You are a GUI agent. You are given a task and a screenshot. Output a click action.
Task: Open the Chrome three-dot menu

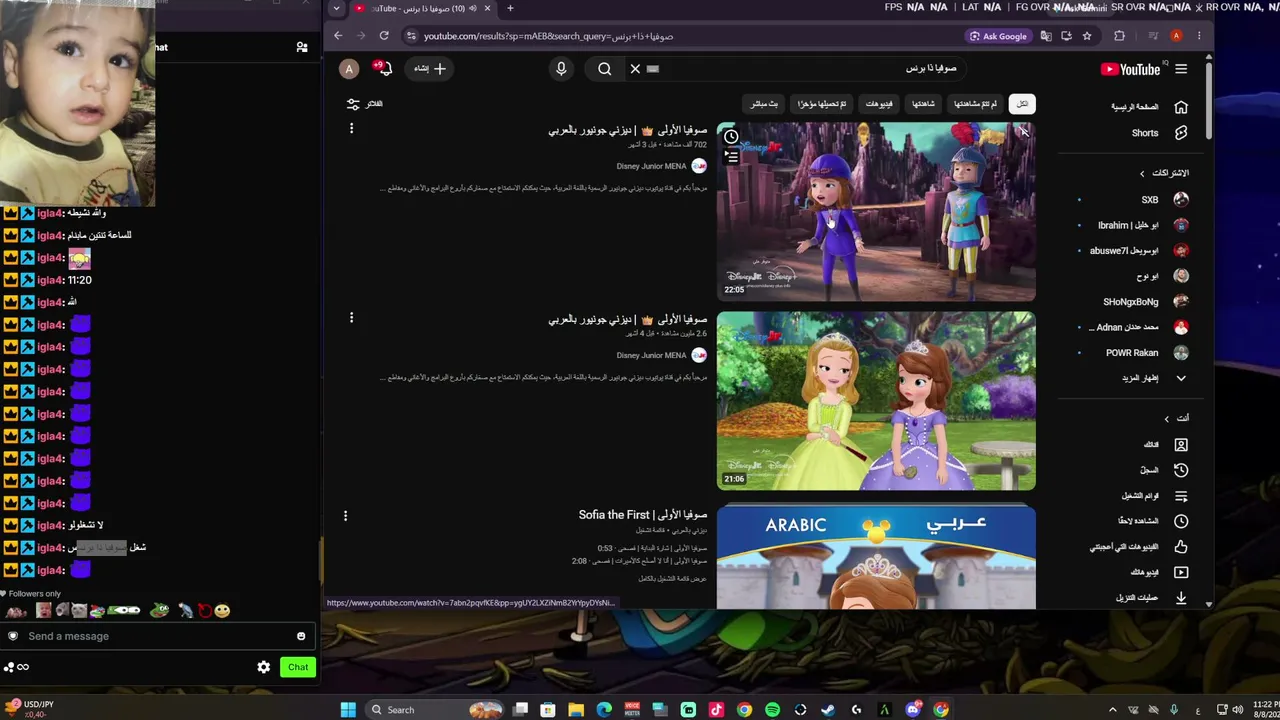click(1199, 36)
